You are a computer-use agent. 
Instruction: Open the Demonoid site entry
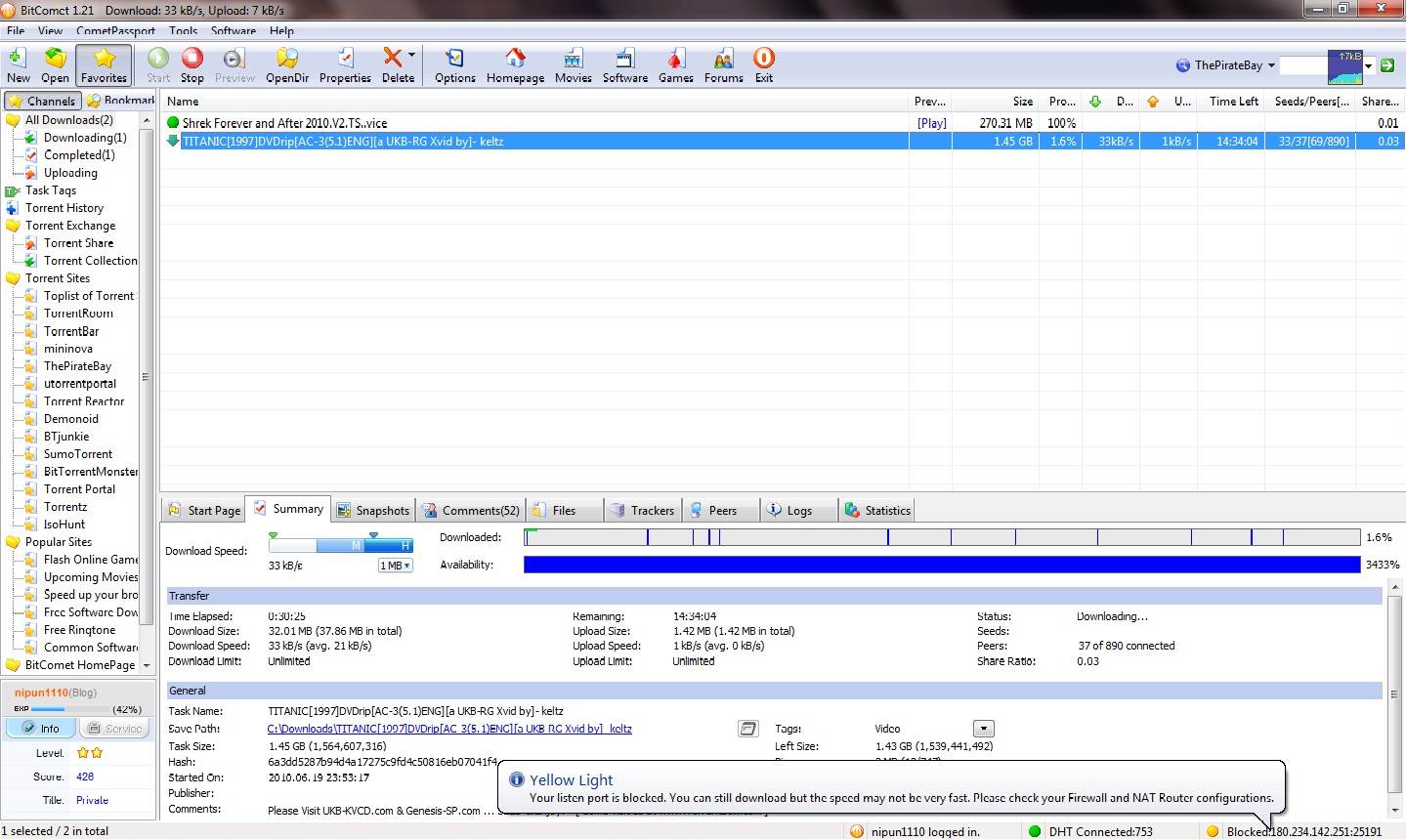click(71, 419)
